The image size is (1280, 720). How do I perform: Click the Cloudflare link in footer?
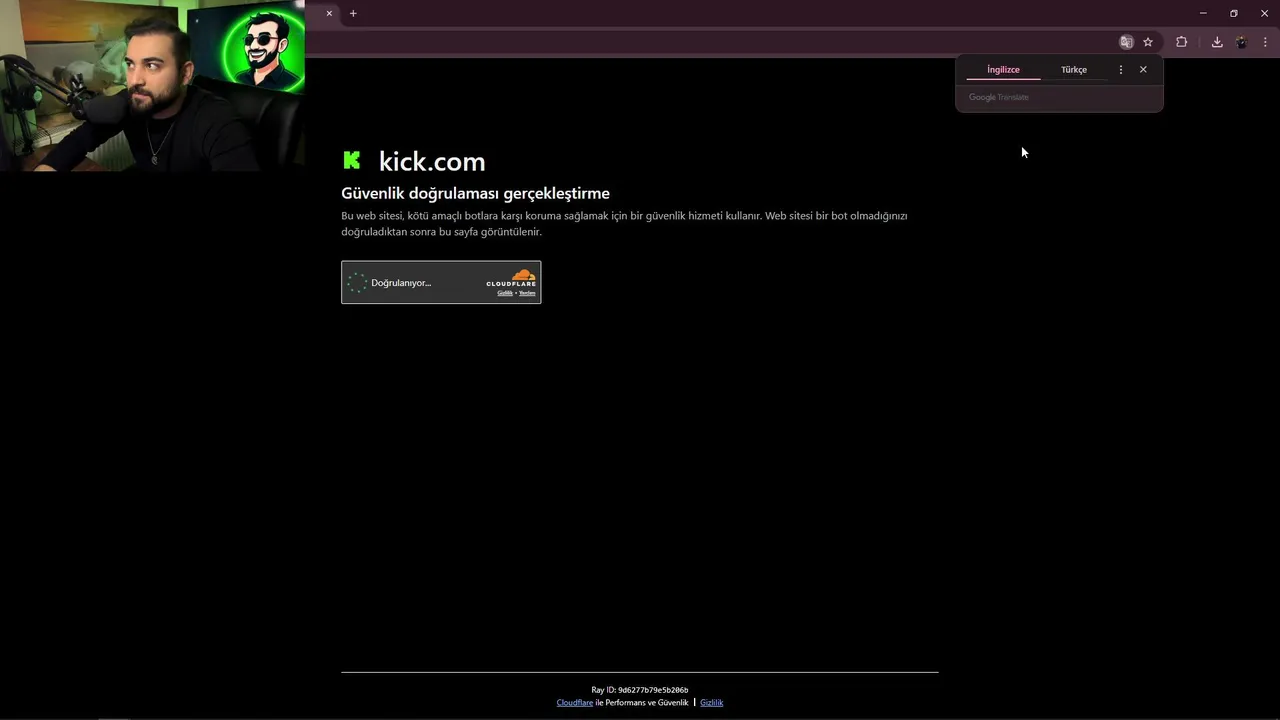pyautogui.click(x=575, y=702)
